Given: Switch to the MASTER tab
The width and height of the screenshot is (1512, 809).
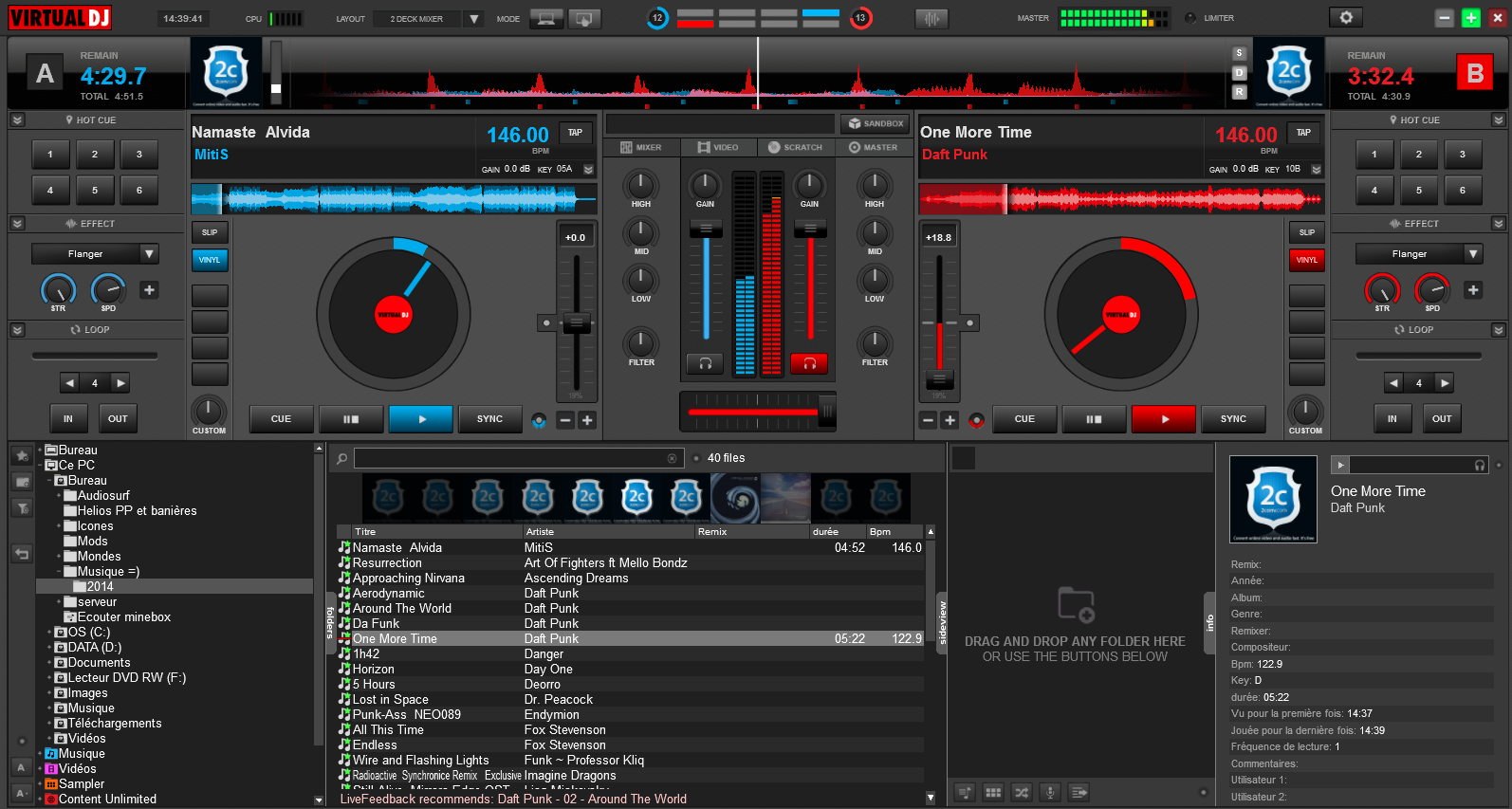Looking at the screenshot, I should click(874, 147).
